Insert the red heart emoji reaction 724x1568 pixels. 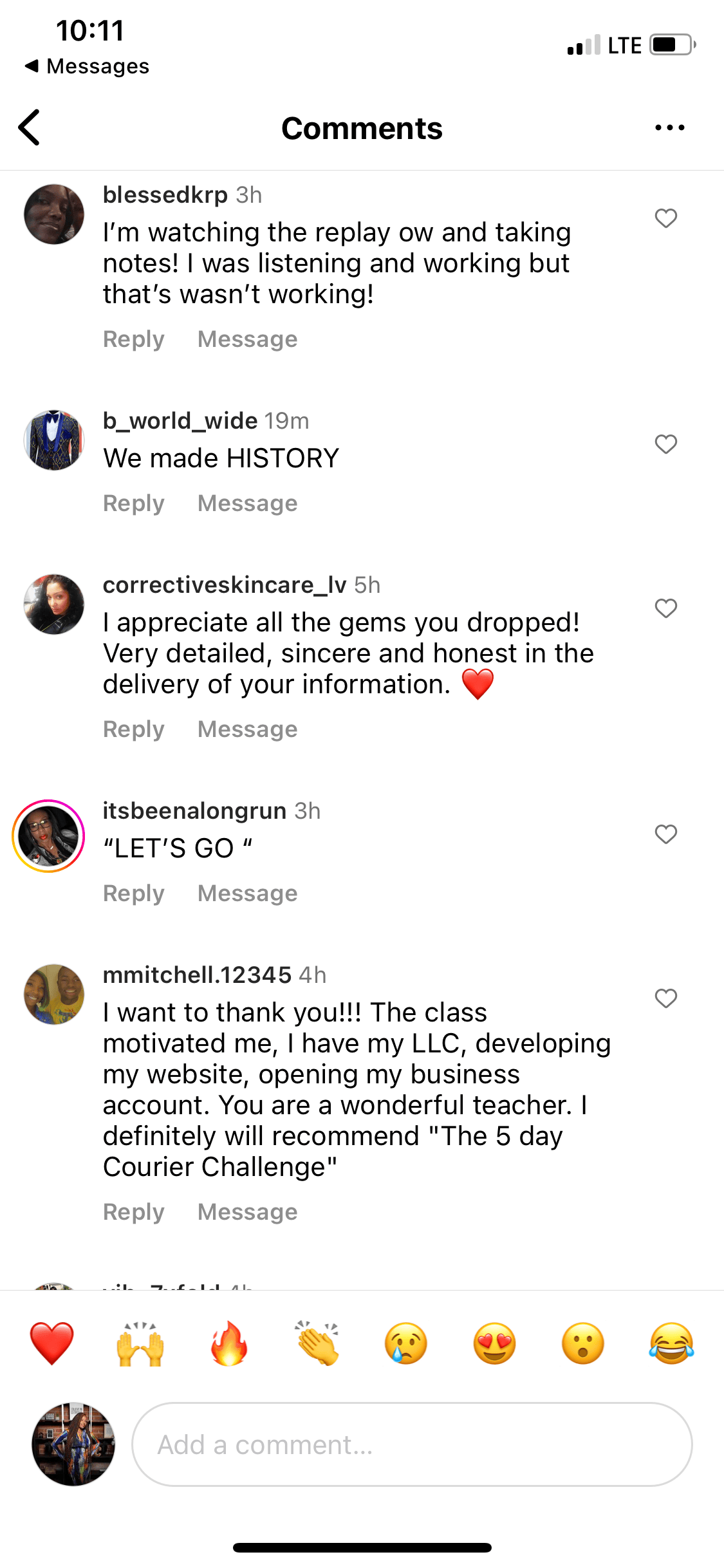(51, 1343)
